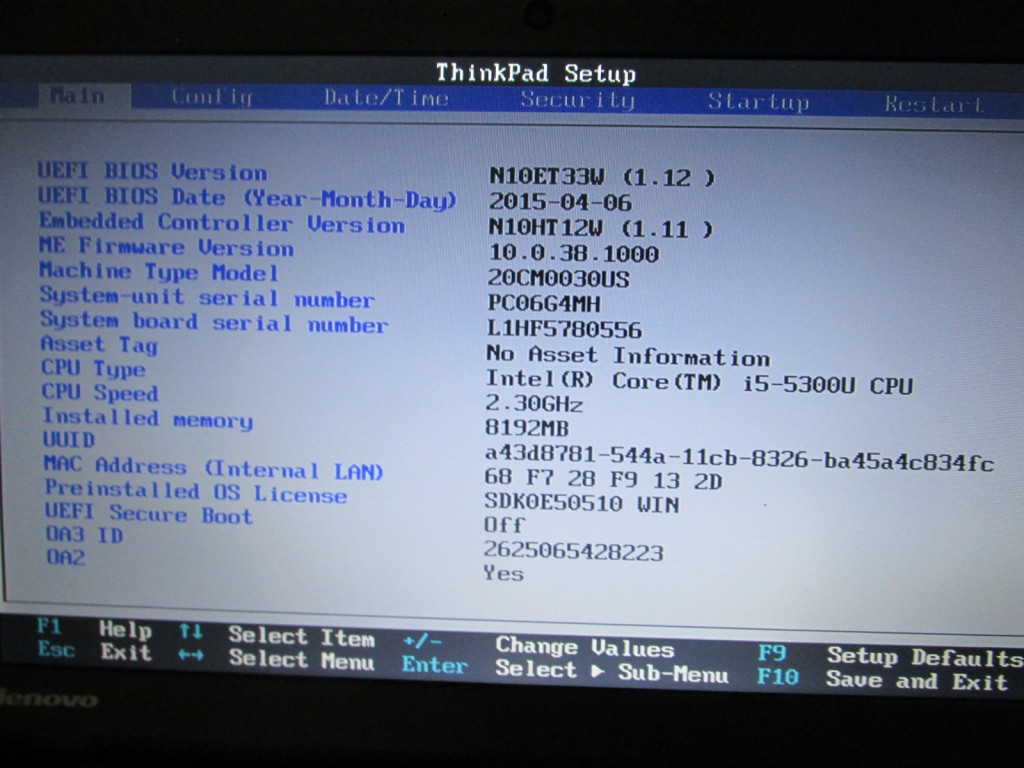The width and height of the screenshot is (1024, 768).
Task: Select Machine Type Model label
Action: point(159,272)
